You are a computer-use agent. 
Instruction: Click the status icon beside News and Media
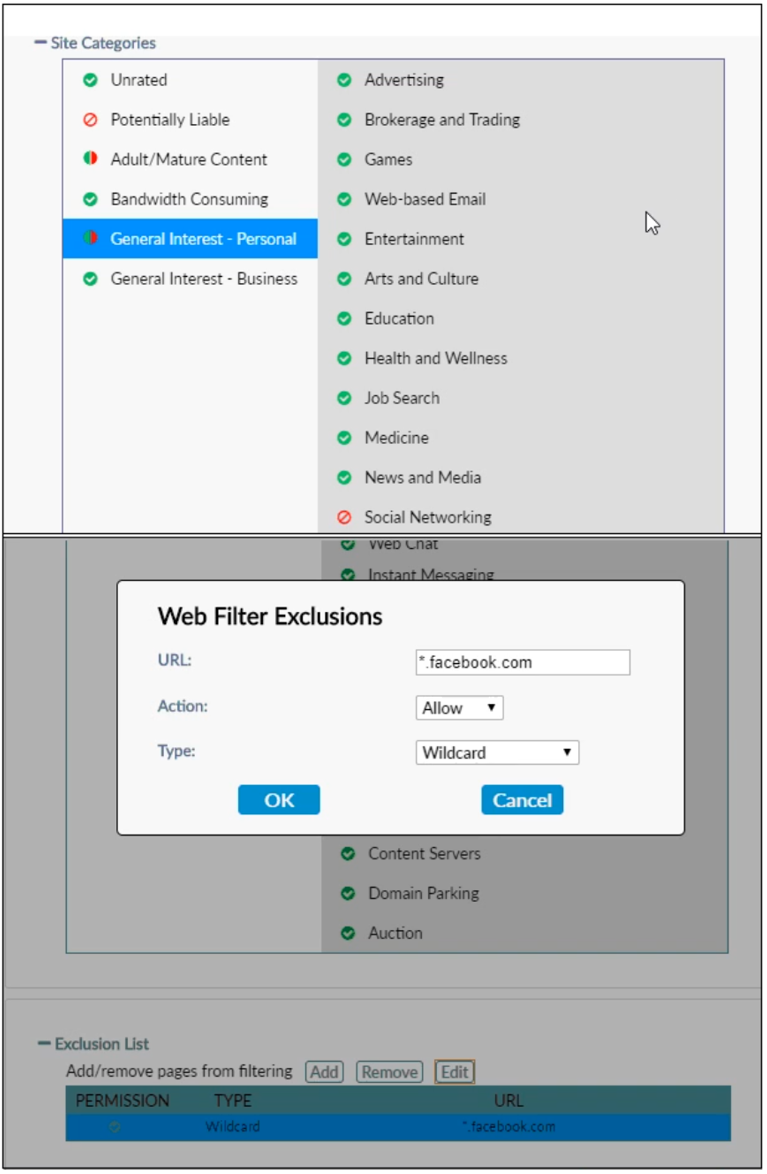coord(344,478)
